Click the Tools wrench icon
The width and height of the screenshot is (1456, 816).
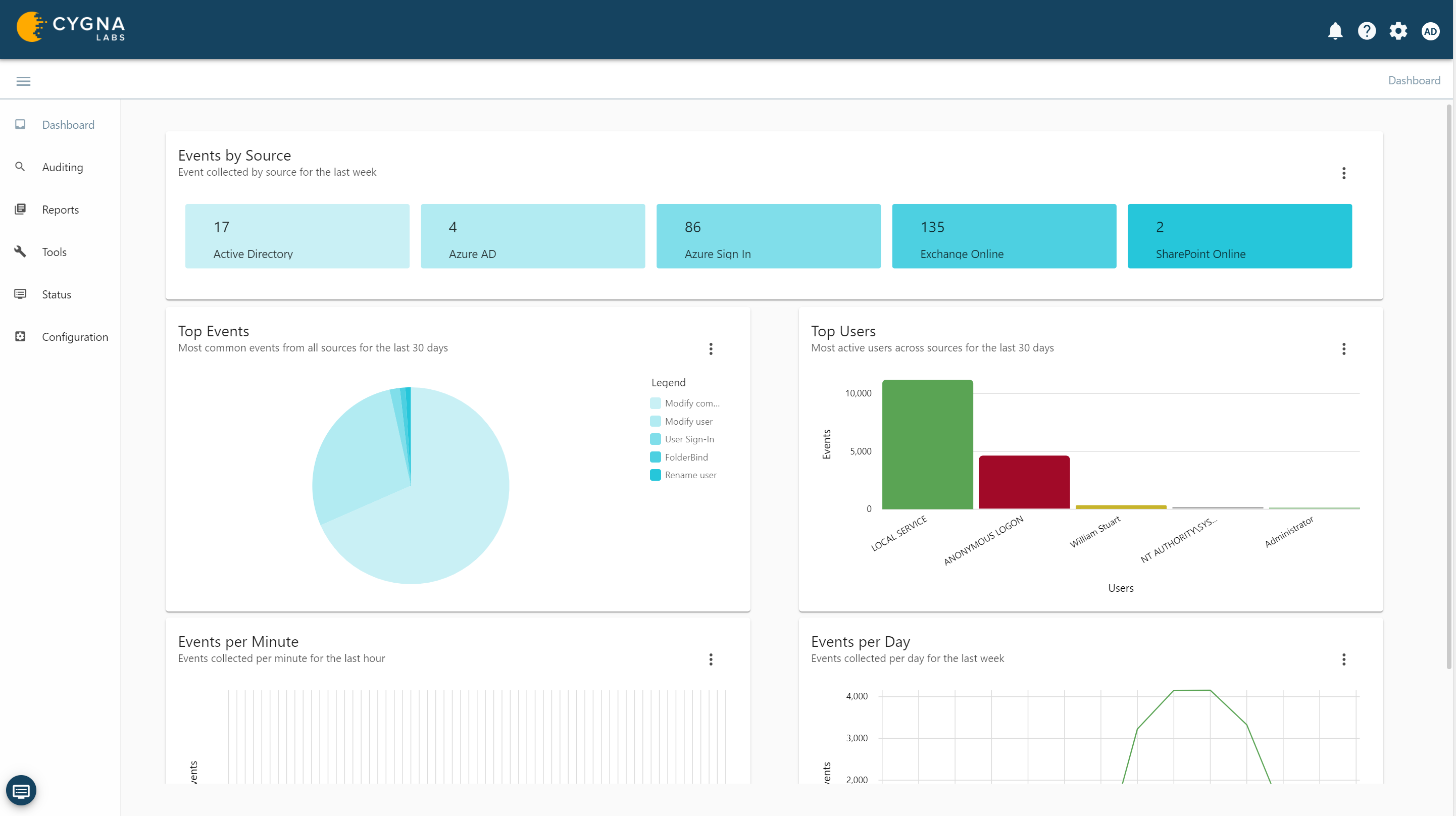pyautogui.click(x=20, y=251)
